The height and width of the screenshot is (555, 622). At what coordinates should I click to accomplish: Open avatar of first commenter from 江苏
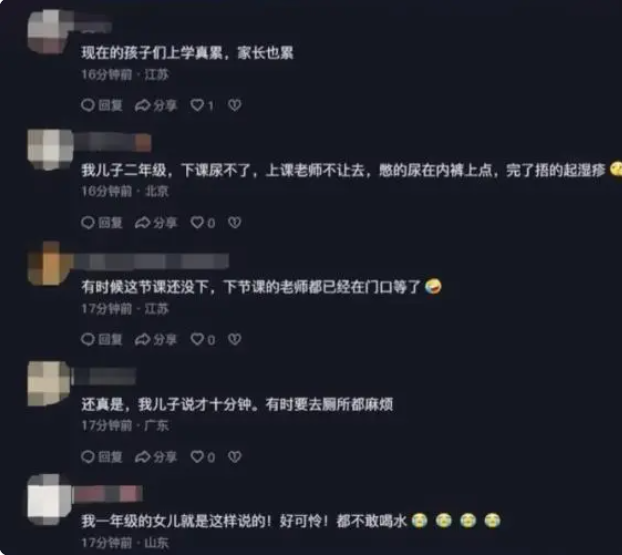50,32
